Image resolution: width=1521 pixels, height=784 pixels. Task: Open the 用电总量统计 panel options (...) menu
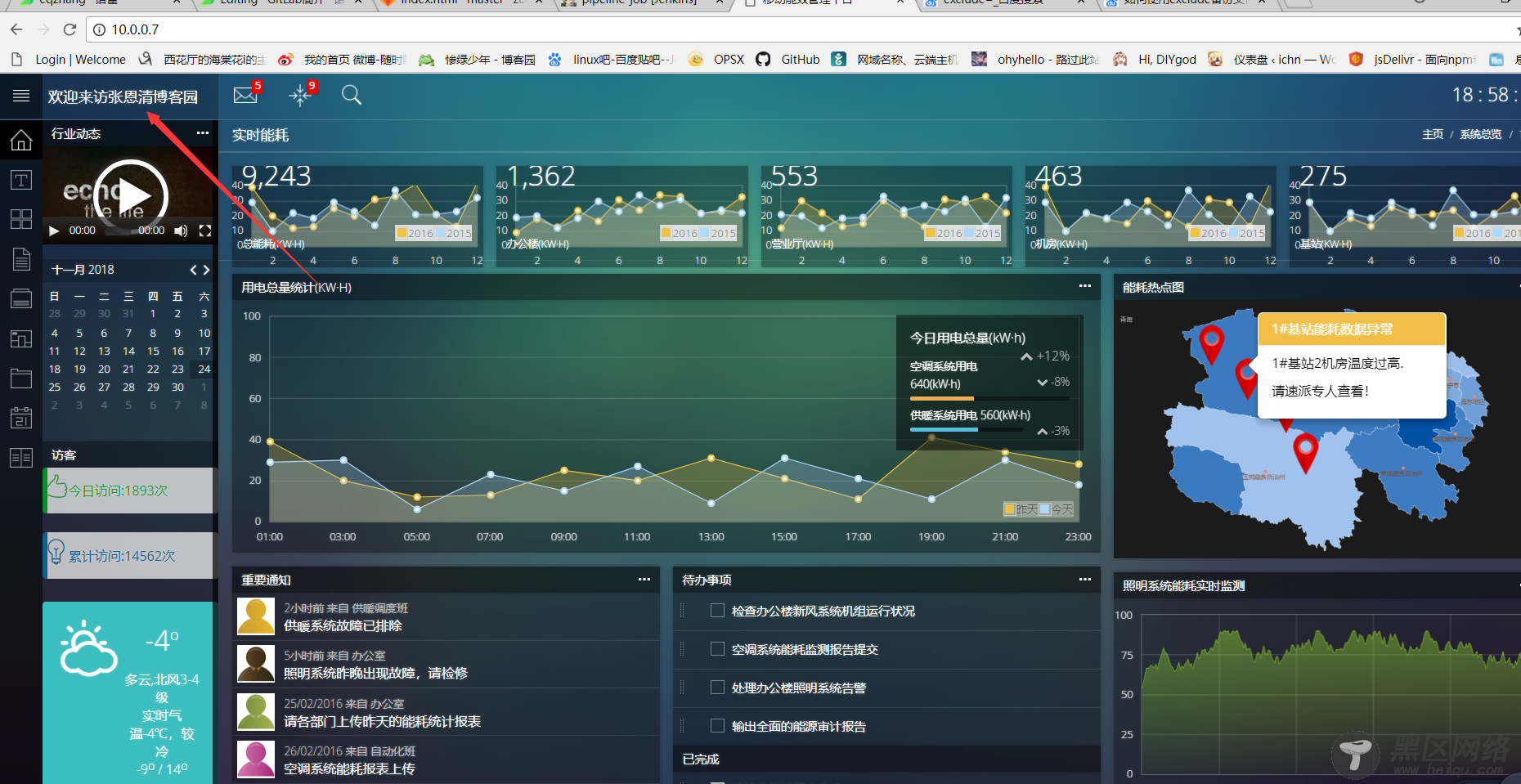coord(1085,286)
